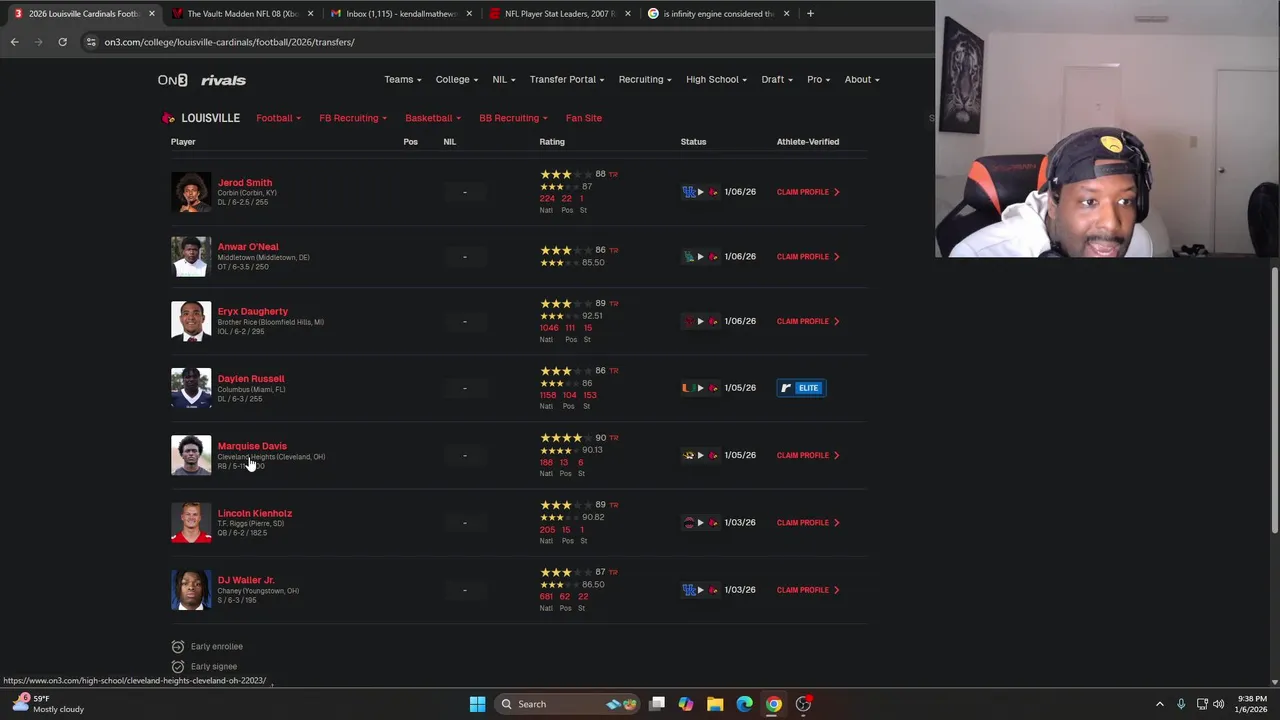Viewport: 1280px width, 720px height.
Task: Click the browser address bar URL
Action: coord(229,42)
